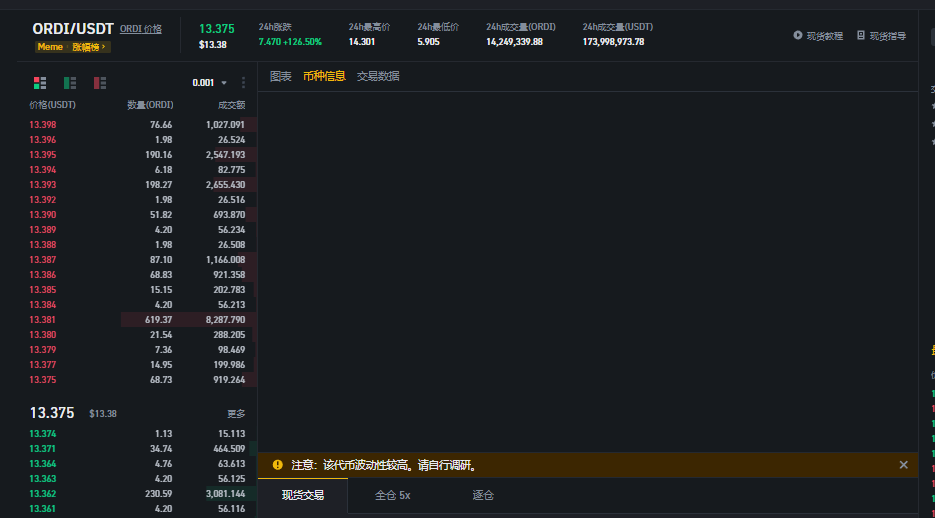The height and width of the screenshot is (518, 935).
Task: Open the ORDI 价格 link
Action: coord(141,29)
